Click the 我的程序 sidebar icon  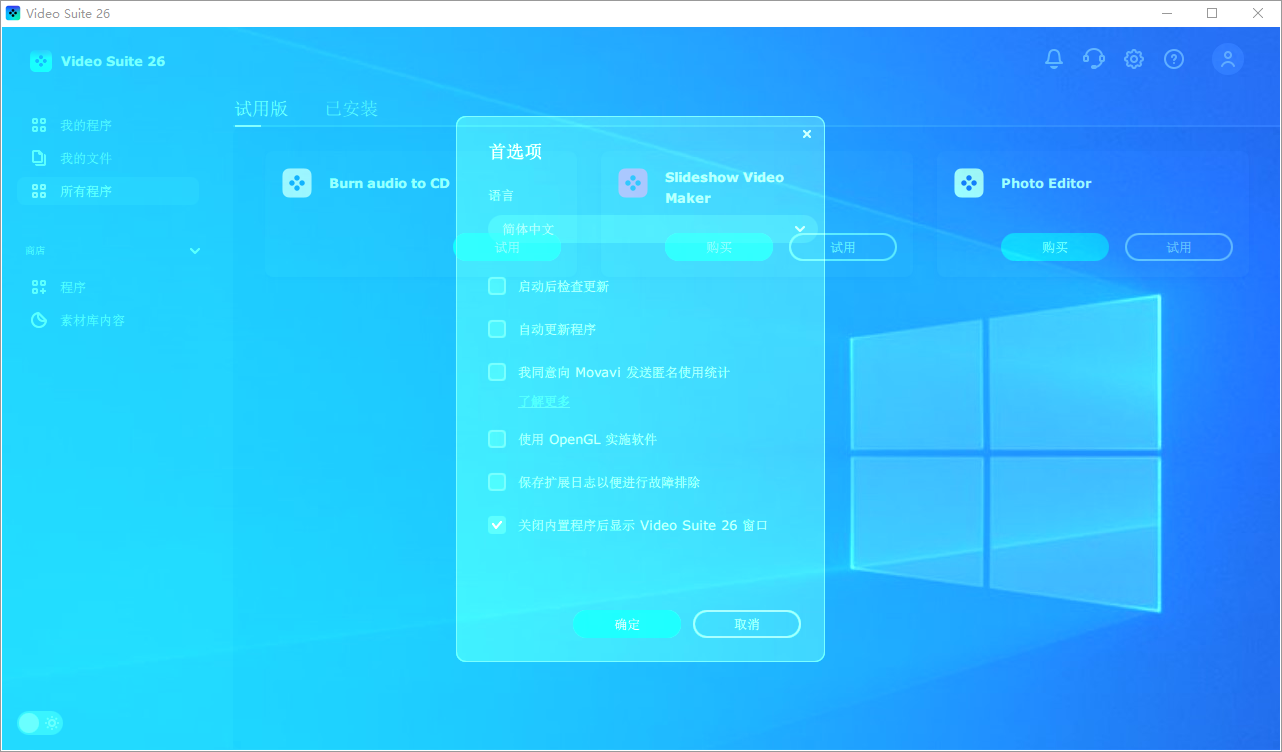[39, 125]
